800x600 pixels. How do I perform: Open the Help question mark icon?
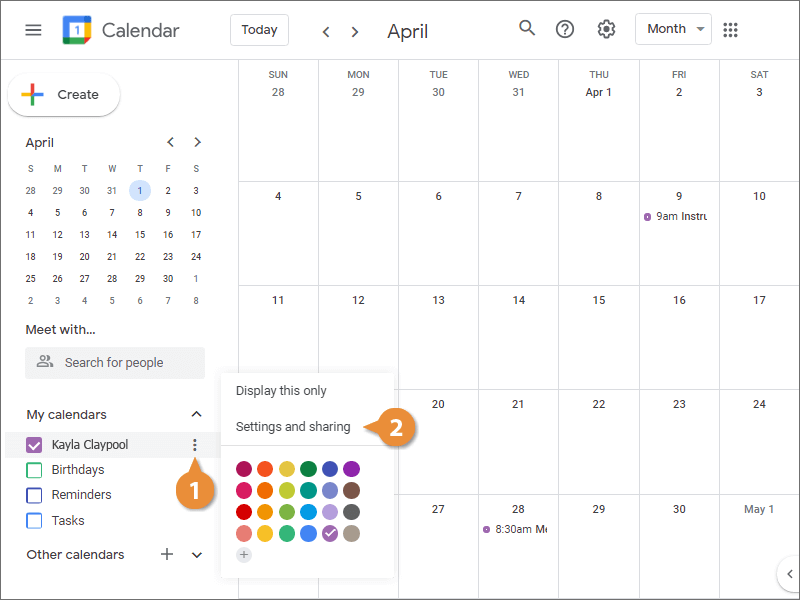[565, 29]
